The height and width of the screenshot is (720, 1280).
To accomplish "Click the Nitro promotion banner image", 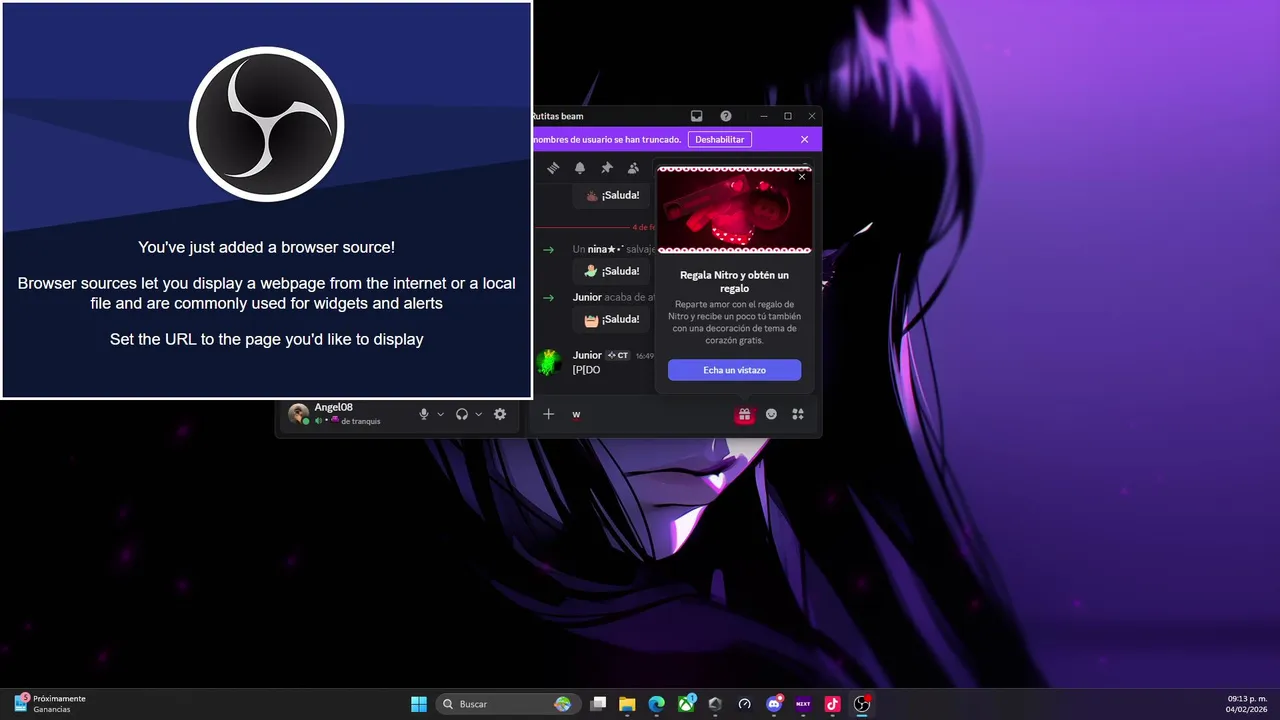I will (x=734, y=210).
